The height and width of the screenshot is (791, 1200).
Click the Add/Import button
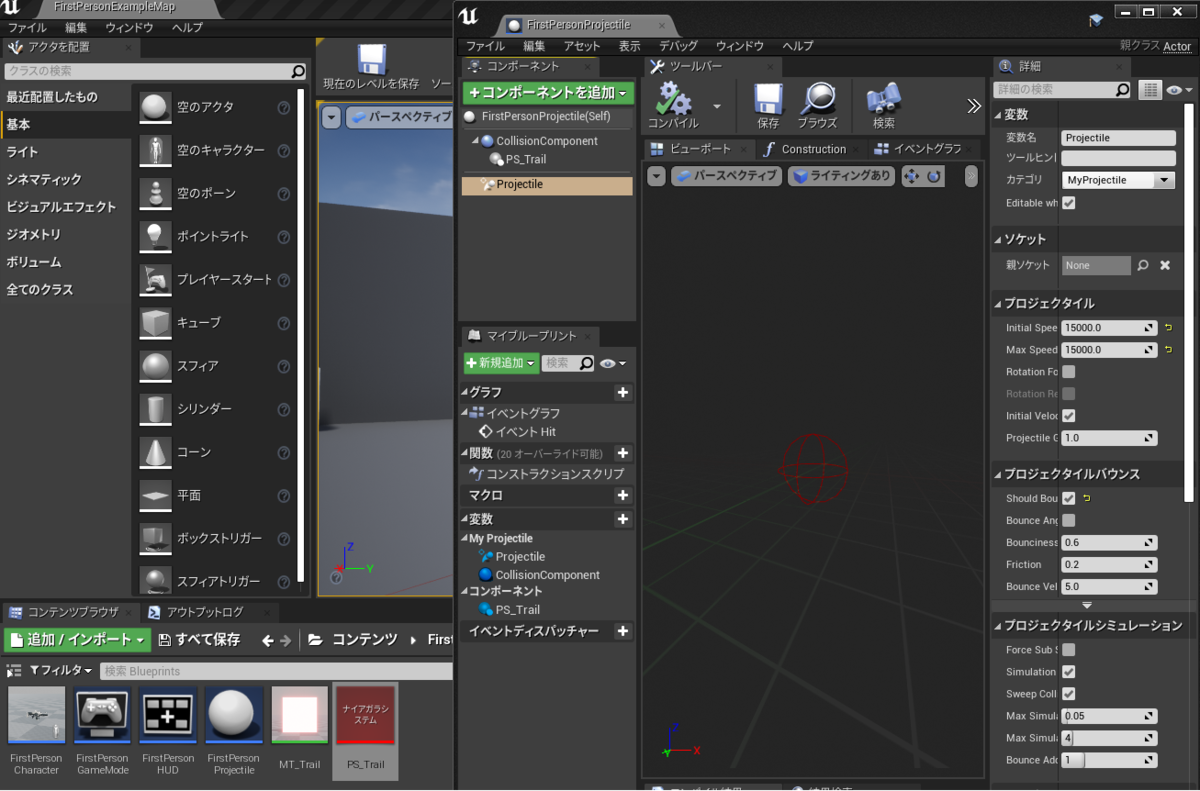77,640
